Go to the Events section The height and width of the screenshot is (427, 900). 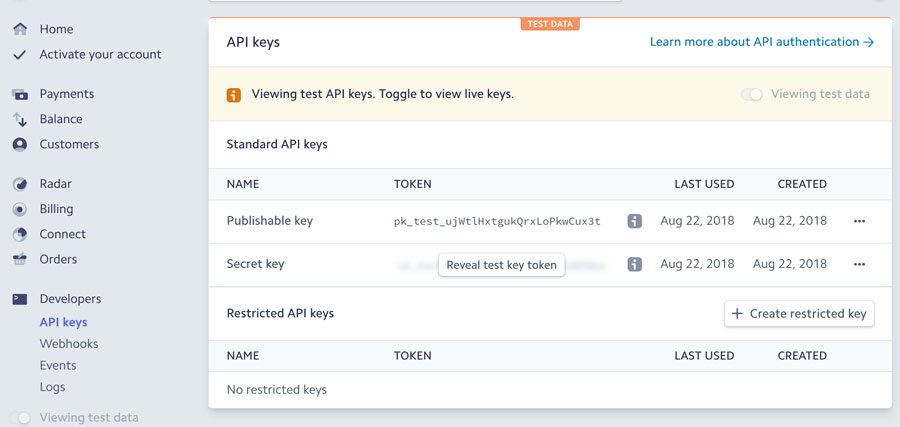(58, 366)
